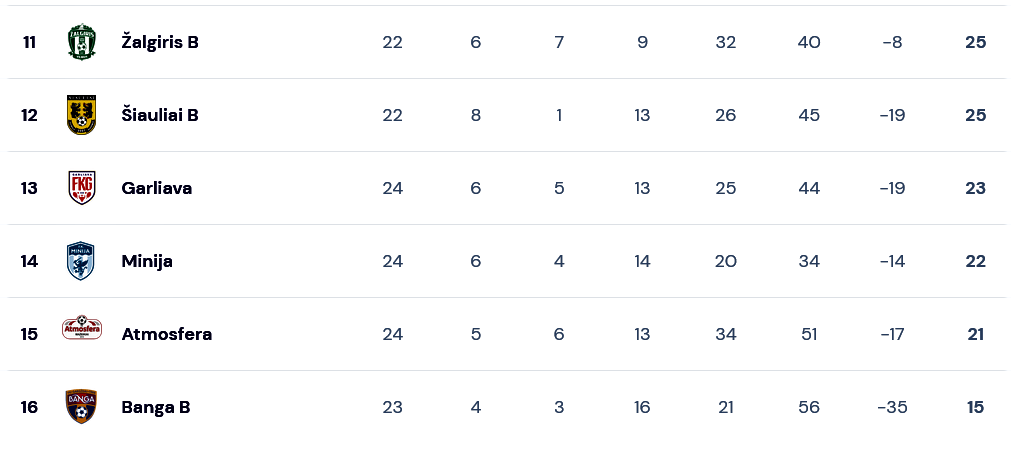Click Atmosfera goals conceded value 51

coord(809,334)
